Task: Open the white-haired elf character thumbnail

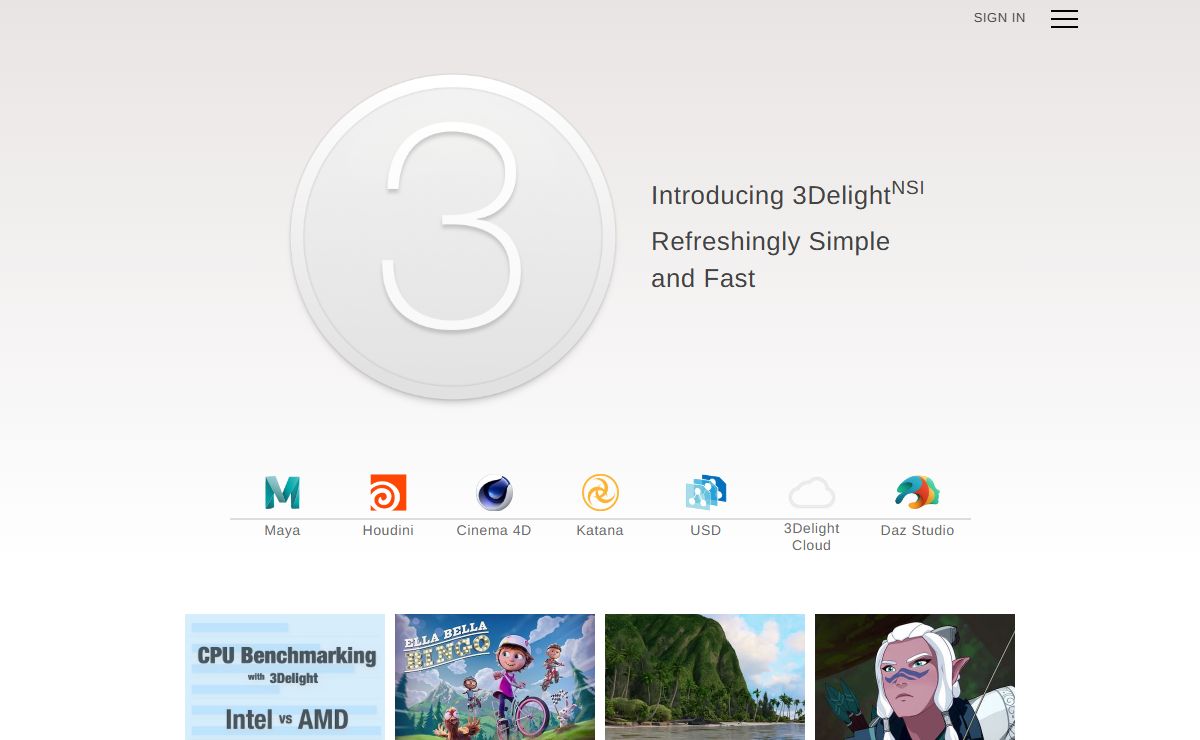Action: (915, 677)
